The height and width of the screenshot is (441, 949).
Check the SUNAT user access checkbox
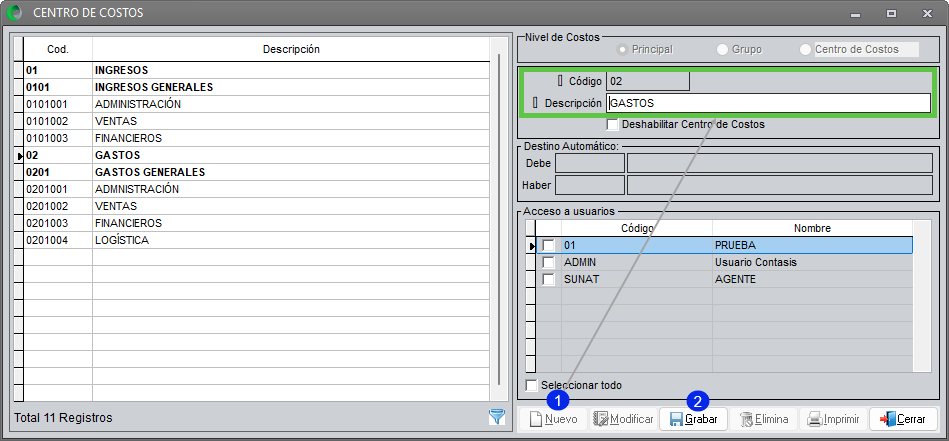[x=548, y=279]
